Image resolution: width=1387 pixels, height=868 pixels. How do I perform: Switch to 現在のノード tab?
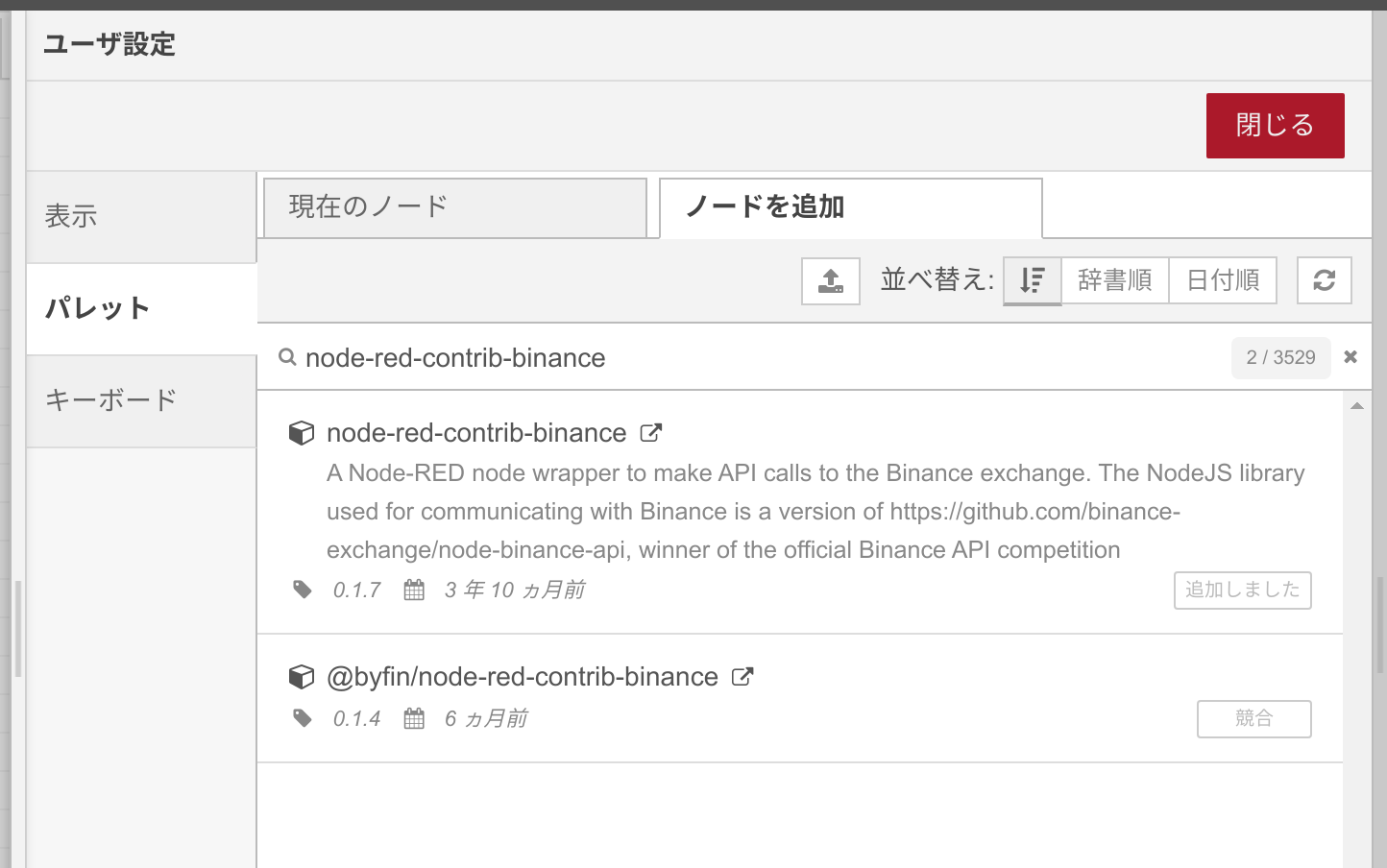tap(455, 207)
